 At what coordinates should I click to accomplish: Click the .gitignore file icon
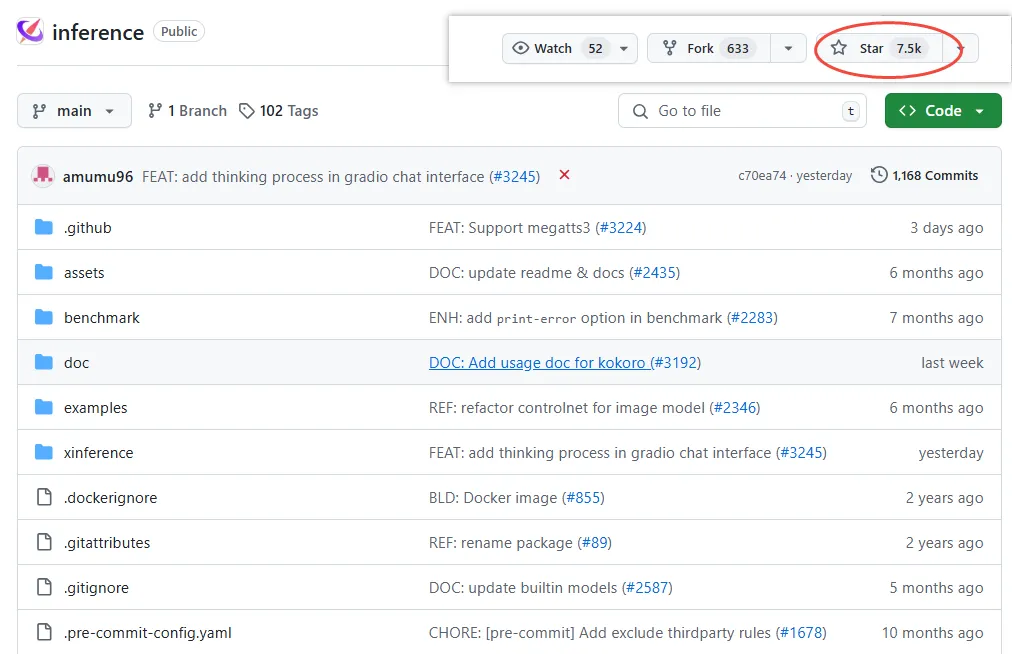point(44,587)
